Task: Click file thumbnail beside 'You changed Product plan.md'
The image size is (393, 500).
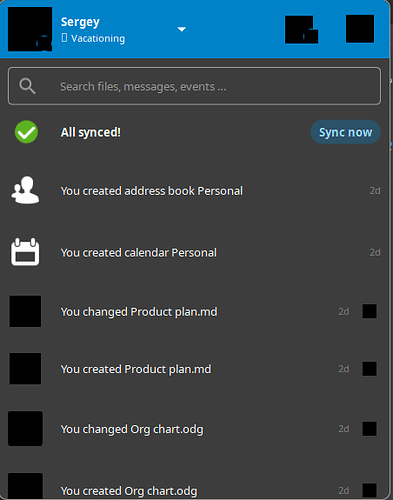Action: pyautogui.click(x=25, y=311)
